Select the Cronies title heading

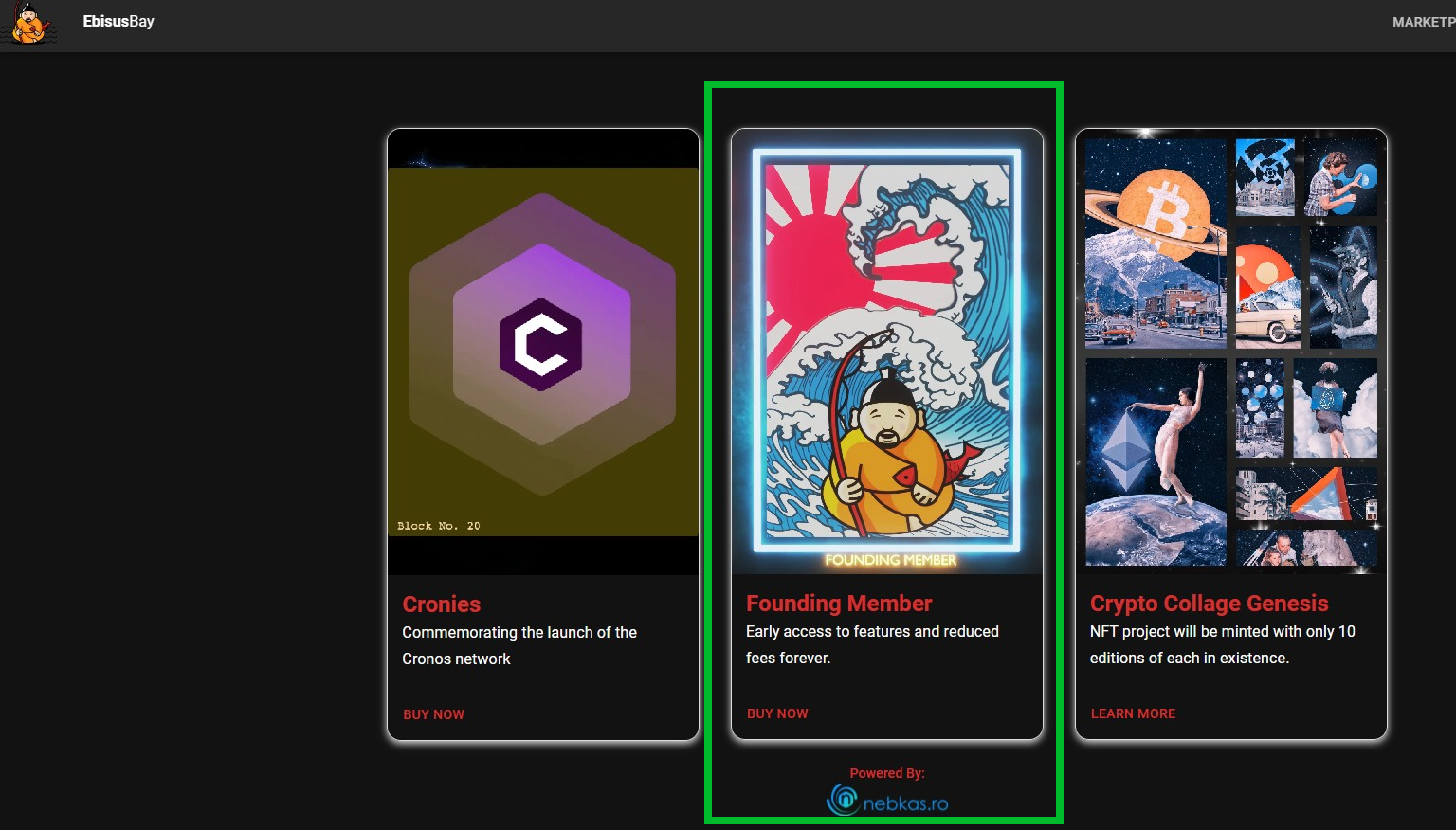point(441,604)
